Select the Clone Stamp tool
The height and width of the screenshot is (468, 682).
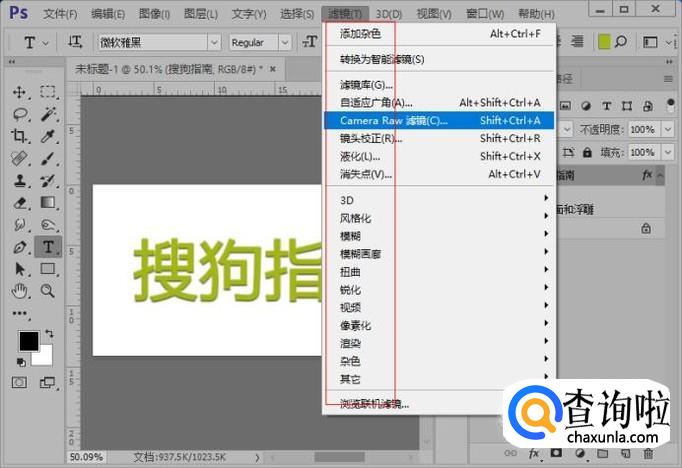19,181
